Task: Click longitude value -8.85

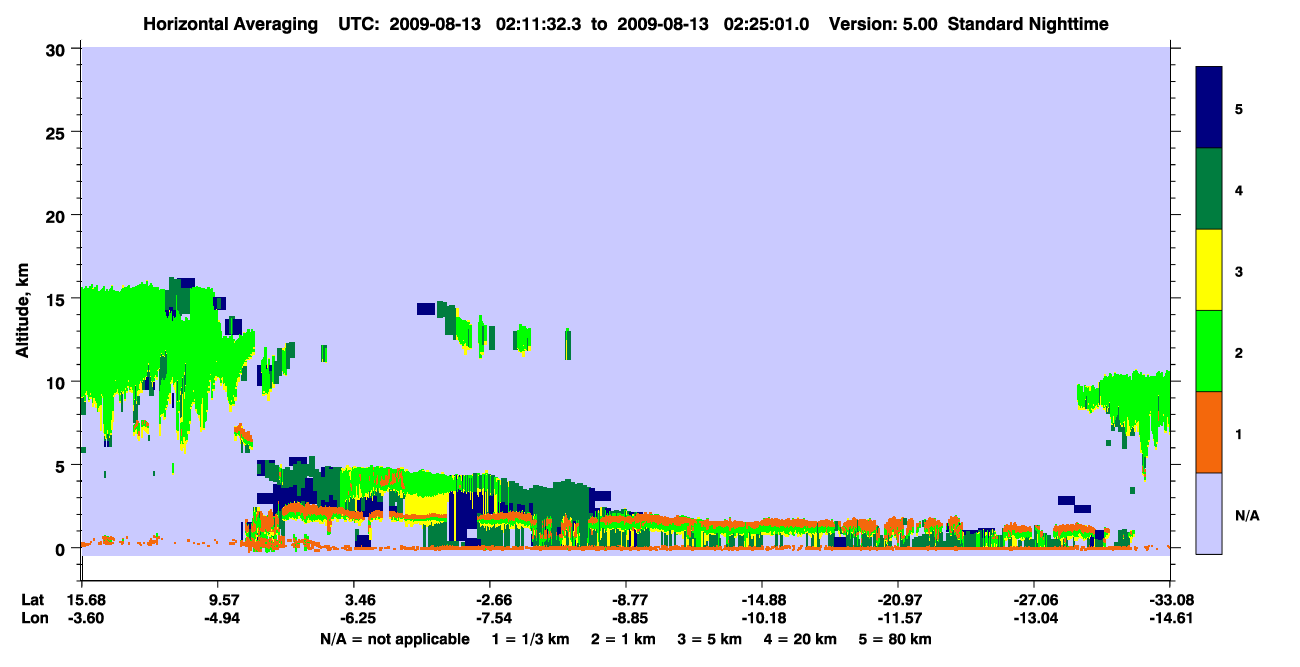Action: click(x=626, y=618)
